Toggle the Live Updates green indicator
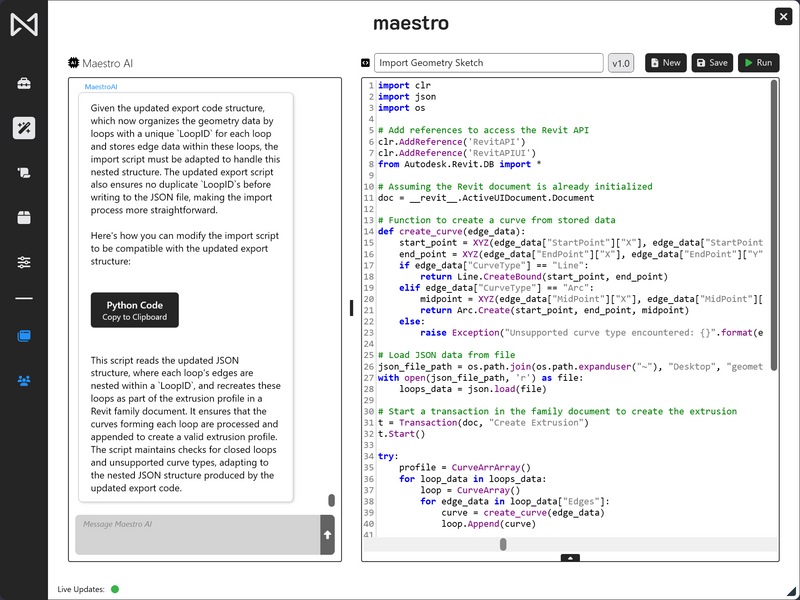The width and height of the screenshot is (800, 600). pyautogui.click(x=115, y=589)
